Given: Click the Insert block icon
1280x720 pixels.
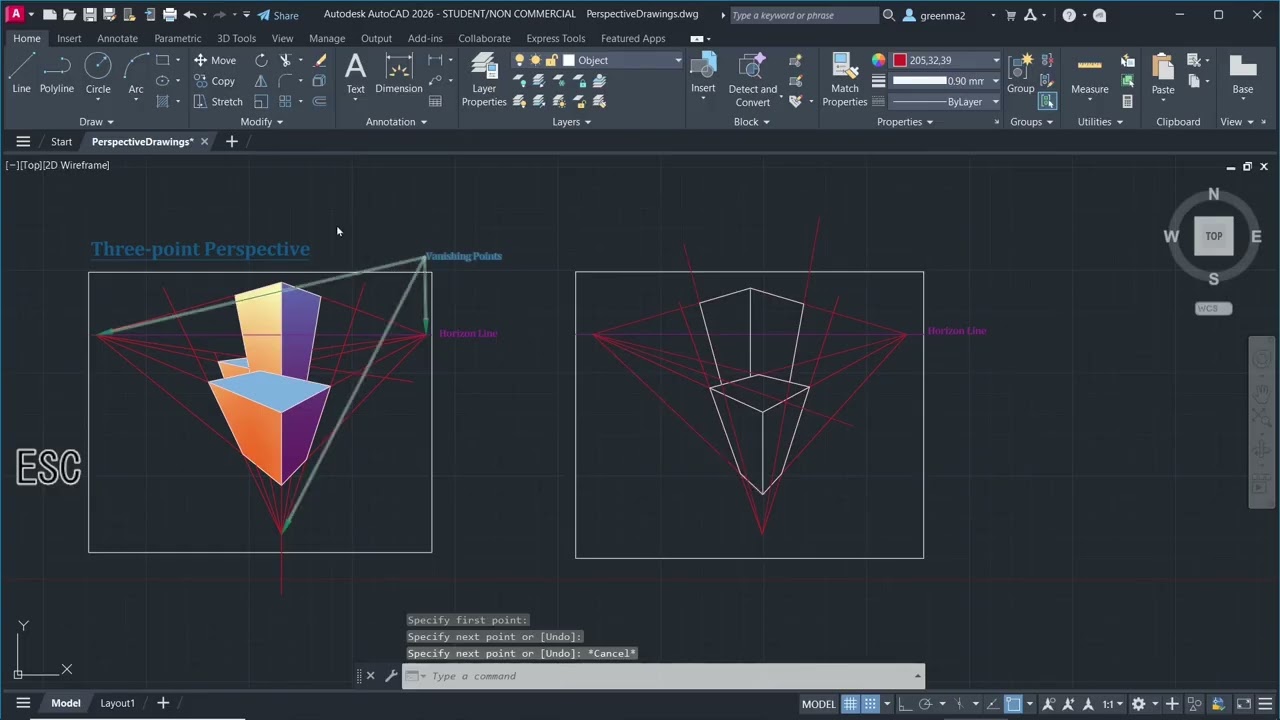Looking at the screenshot, I should [x=703, y=74].
